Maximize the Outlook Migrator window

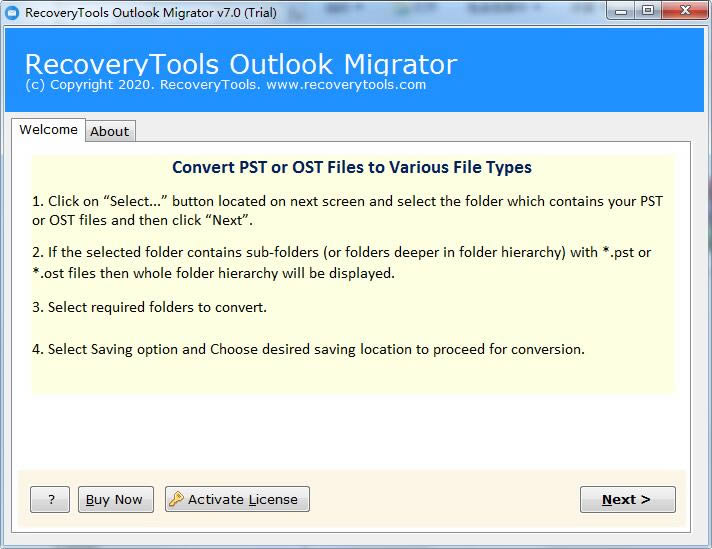(x=648, y=11)
